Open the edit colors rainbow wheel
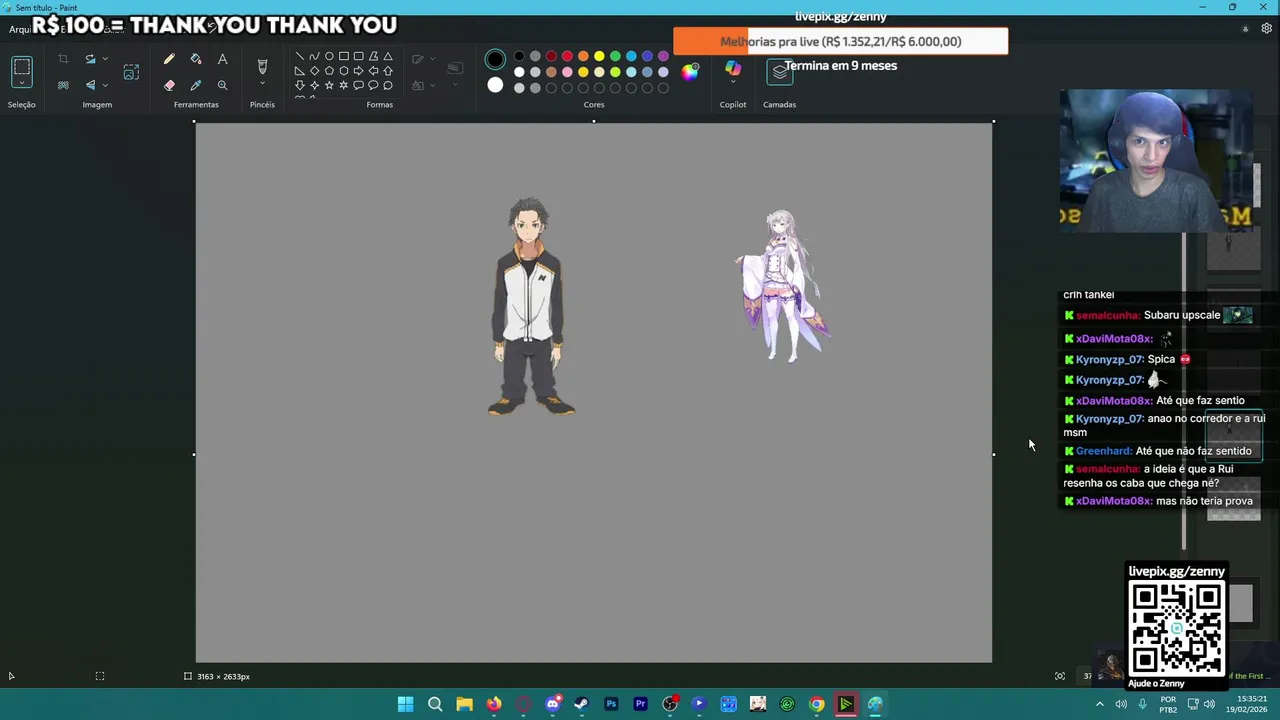Viewport: 1280px width, 720px height. (690, 71)
